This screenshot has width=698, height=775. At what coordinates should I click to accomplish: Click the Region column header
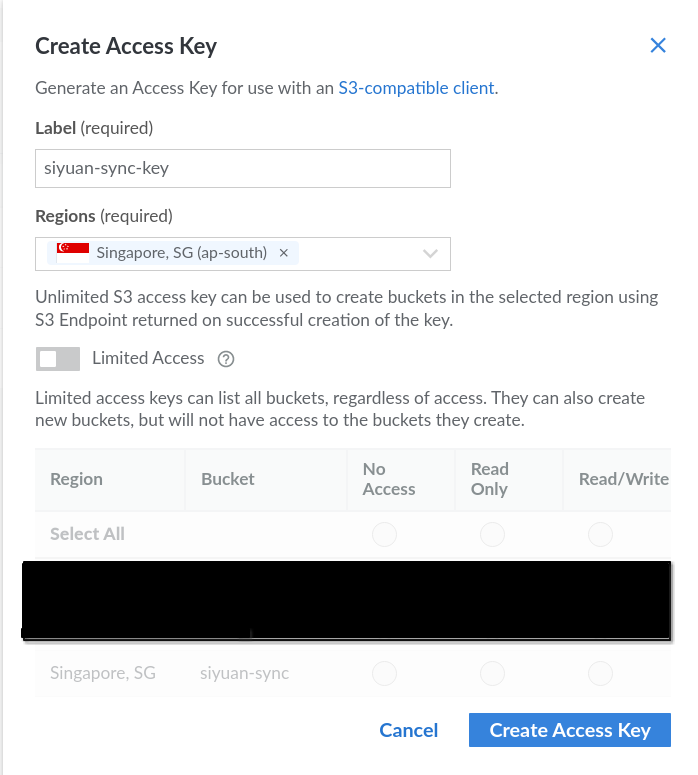point(77,479)
